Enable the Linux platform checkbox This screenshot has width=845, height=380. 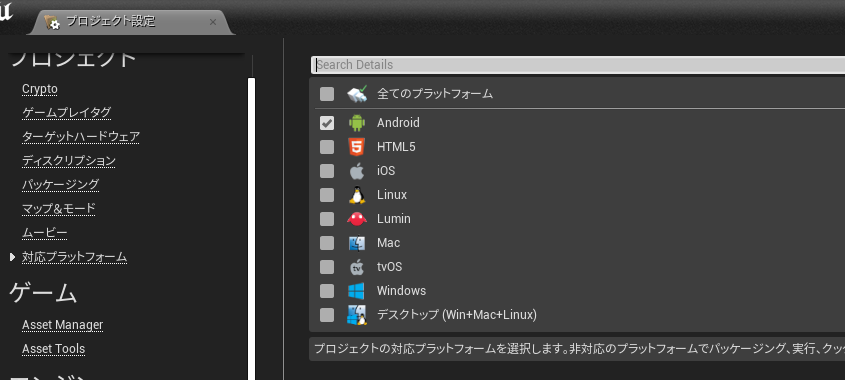(x=327, y=195)
